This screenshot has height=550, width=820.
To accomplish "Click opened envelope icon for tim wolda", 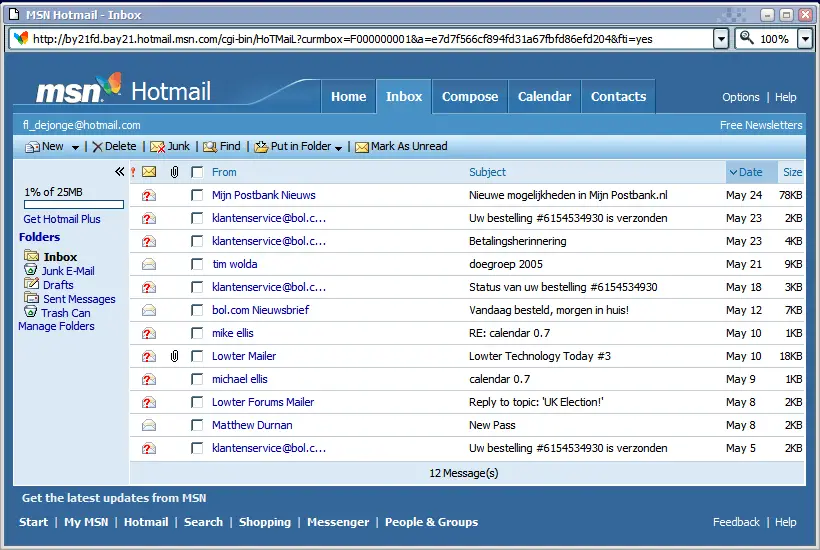I will (x=149, y=265).
